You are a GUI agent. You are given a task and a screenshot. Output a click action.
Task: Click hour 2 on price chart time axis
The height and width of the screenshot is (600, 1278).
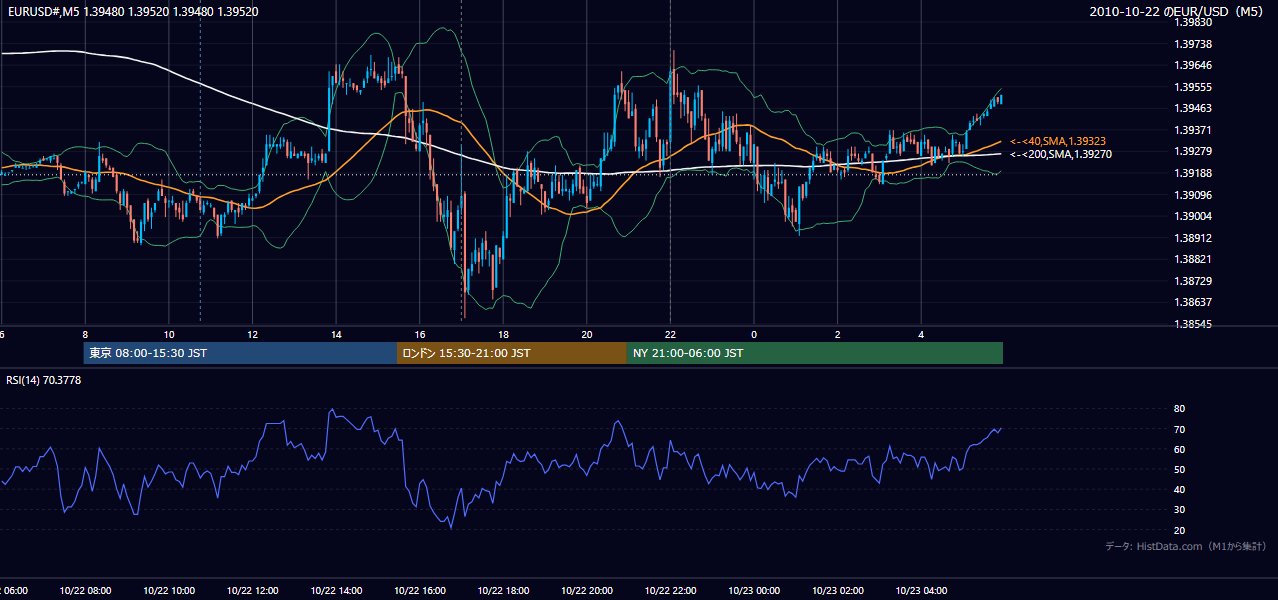[837, 334]
